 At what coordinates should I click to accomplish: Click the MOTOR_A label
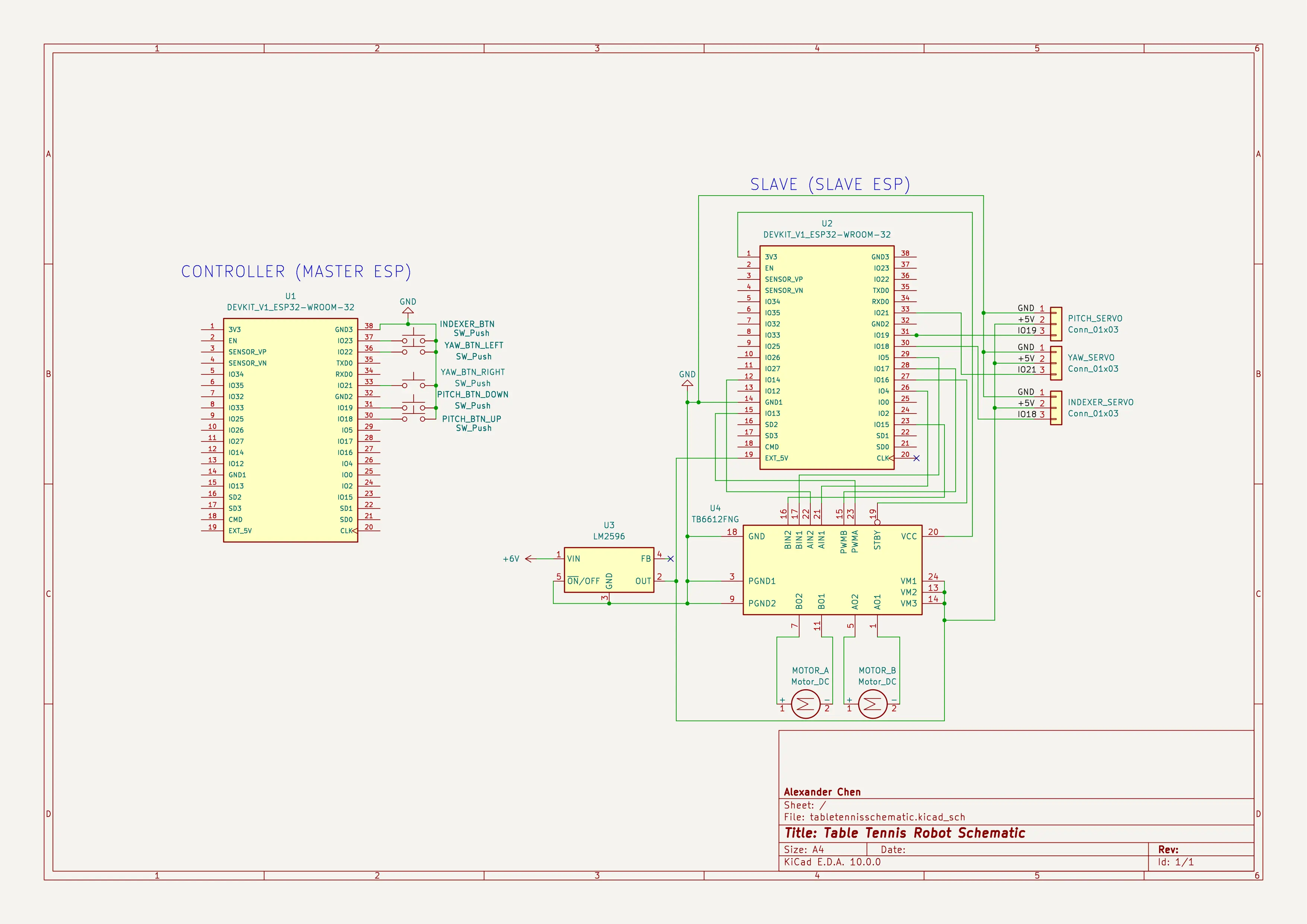click(810, 671)
